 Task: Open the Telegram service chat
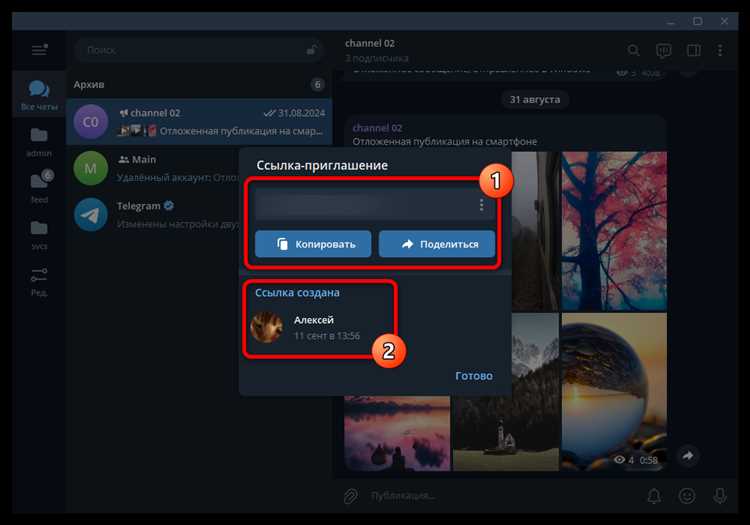[x=153, y=215]
